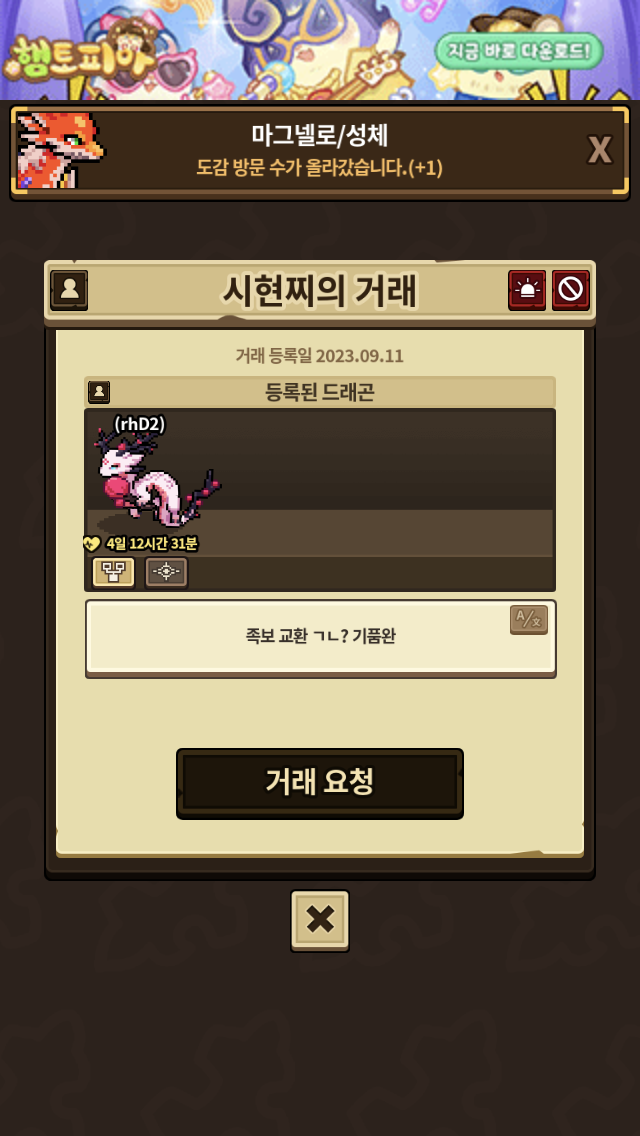640x1136 pixels.
Task: Tap the heart timer icon next to 4일 12시간 31분
Action: tap(91, 543)
